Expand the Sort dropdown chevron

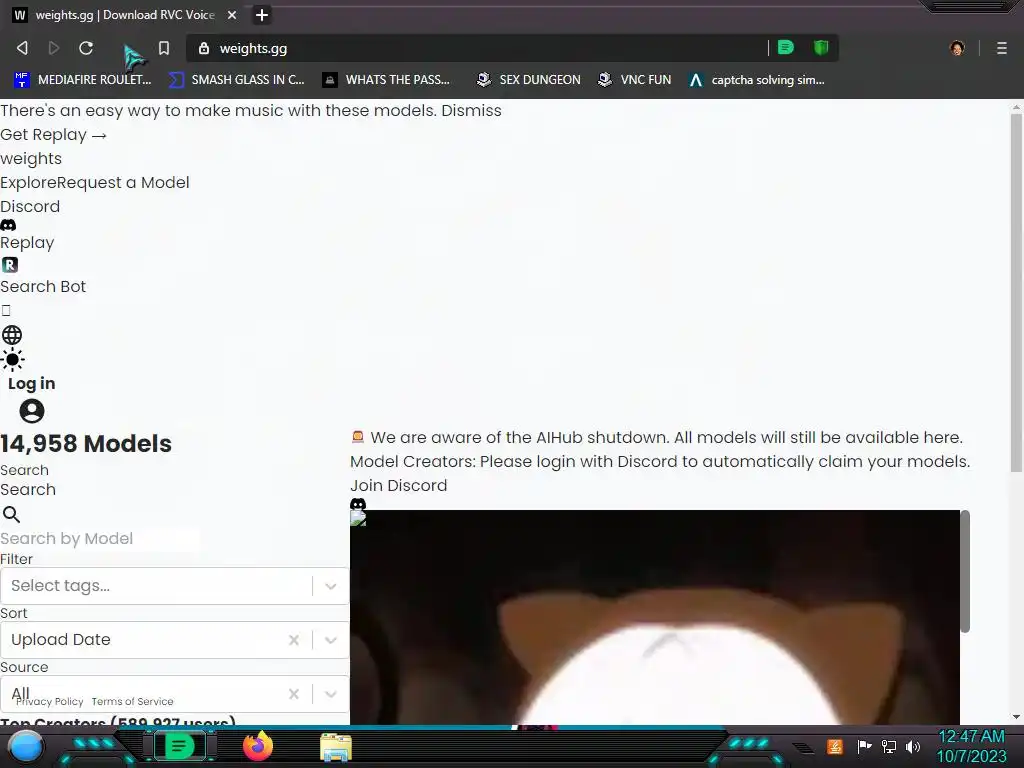331,641
